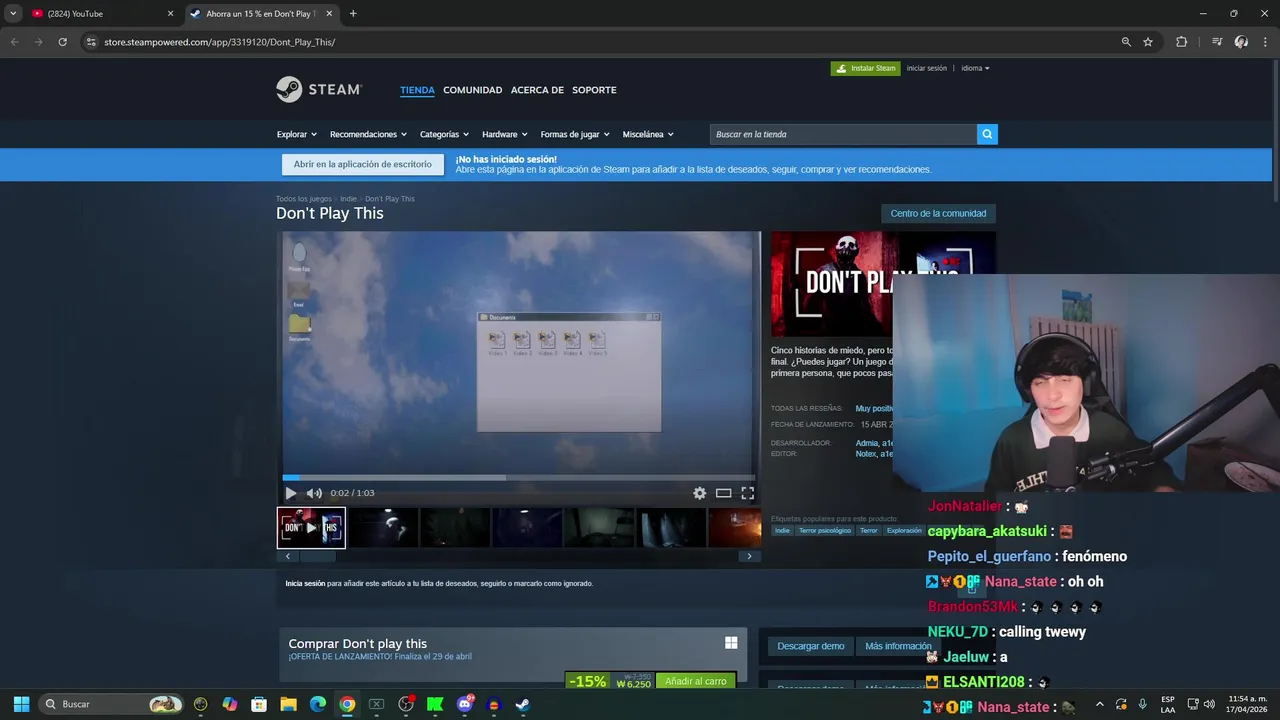The height and width of the screenshot is (720, 1280).
Task: Switch trailer to theater mode
Action: click(x=723, y=493)
